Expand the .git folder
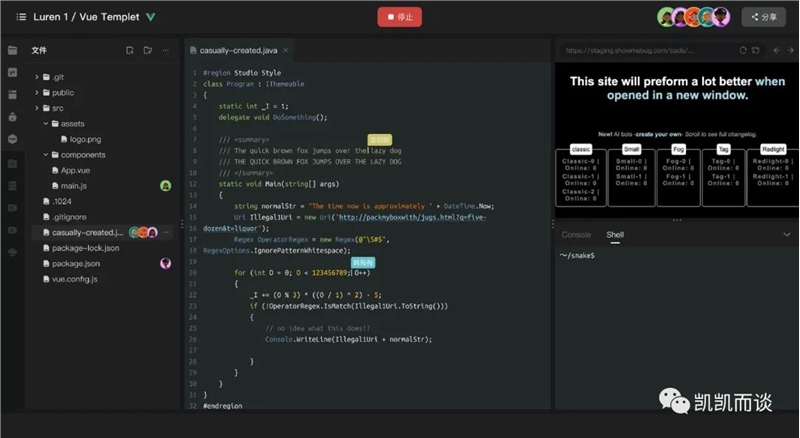This screenshot has width=800, height=438. pos(37,77)
